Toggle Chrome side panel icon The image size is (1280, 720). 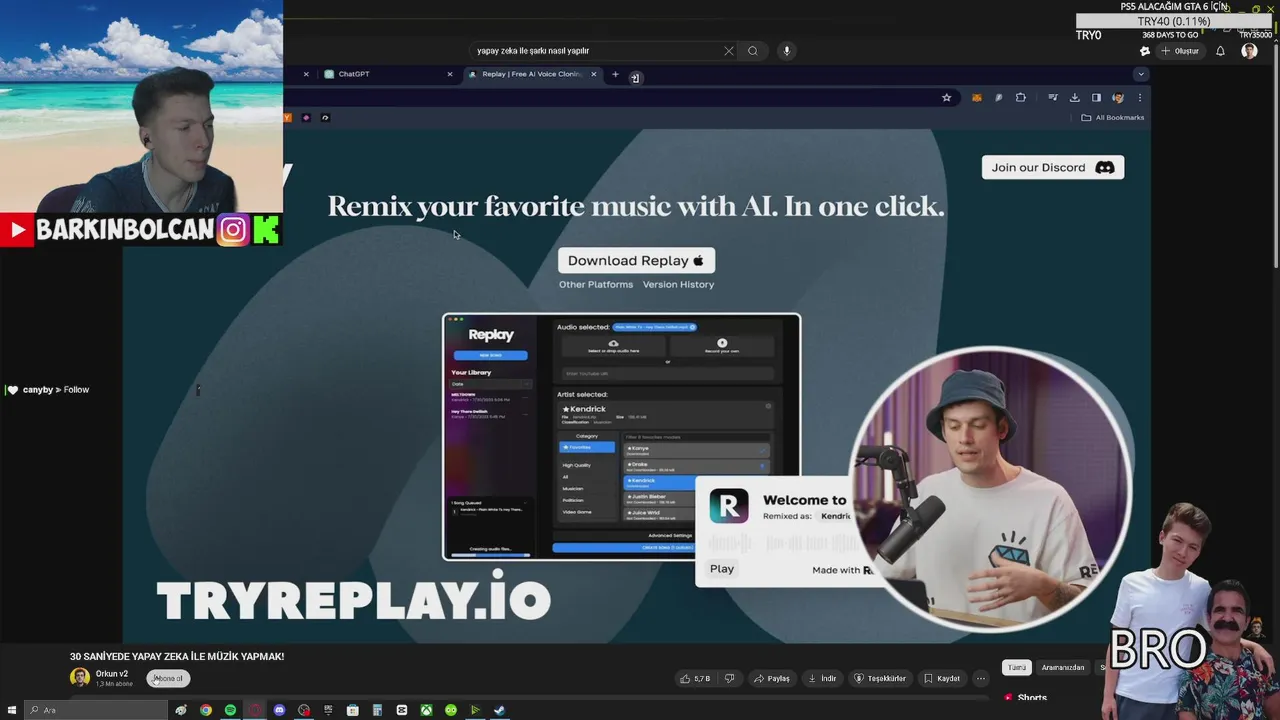(1096, 97)
